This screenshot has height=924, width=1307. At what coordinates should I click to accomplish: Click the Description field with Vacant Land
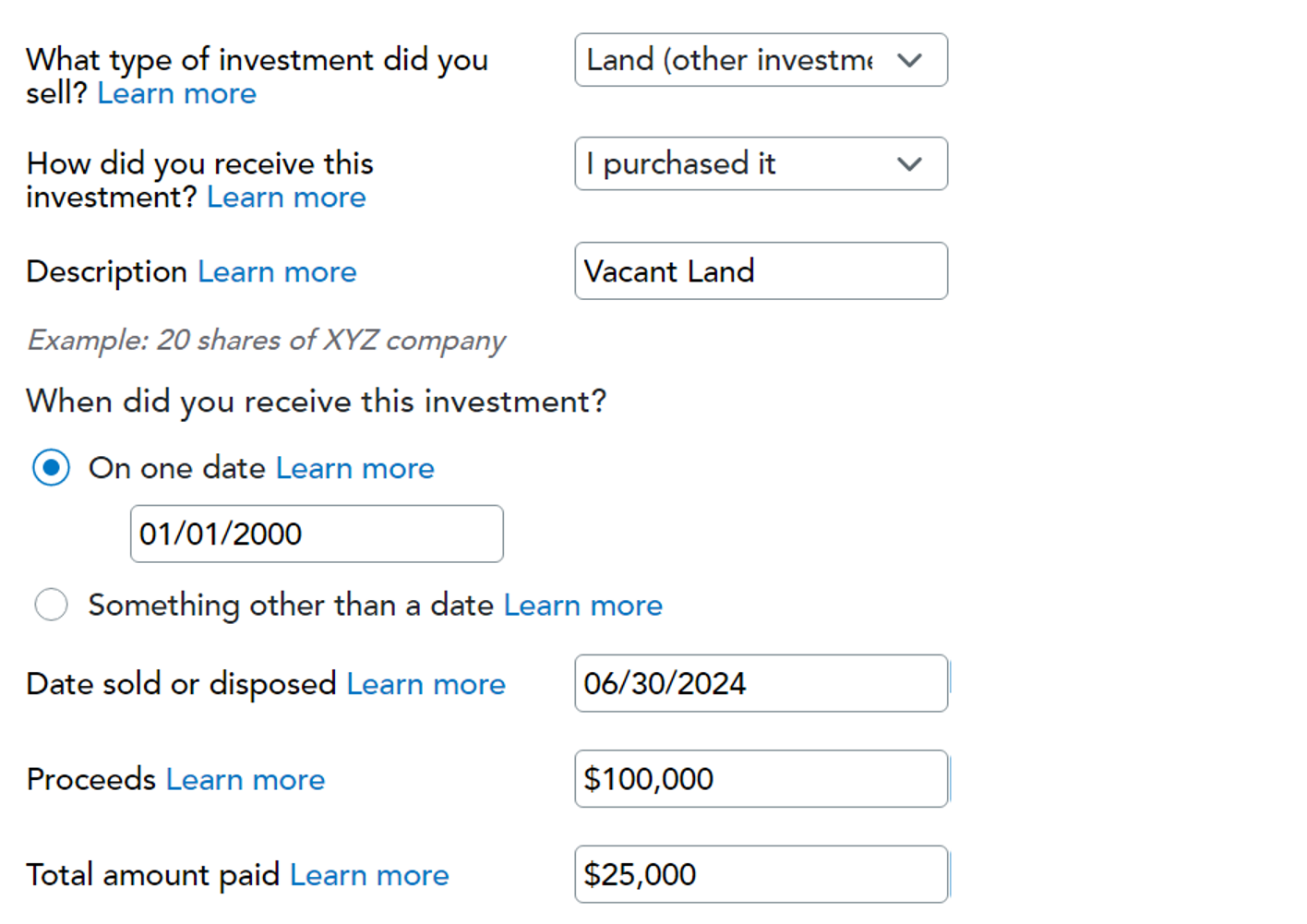(761, 271)
